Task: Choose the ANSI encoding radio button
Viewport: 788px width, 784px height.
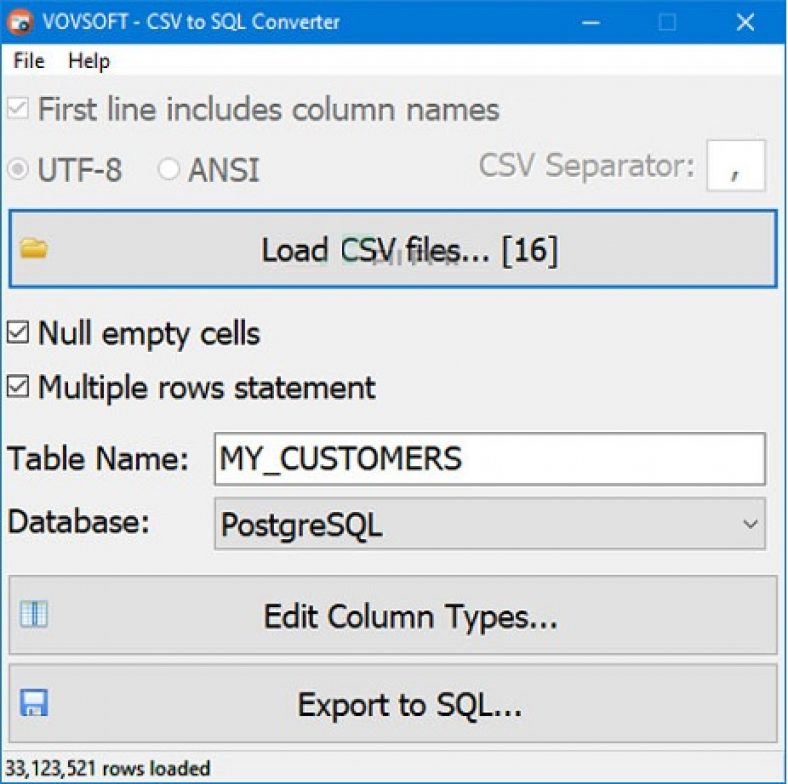Action: point(169,169)
